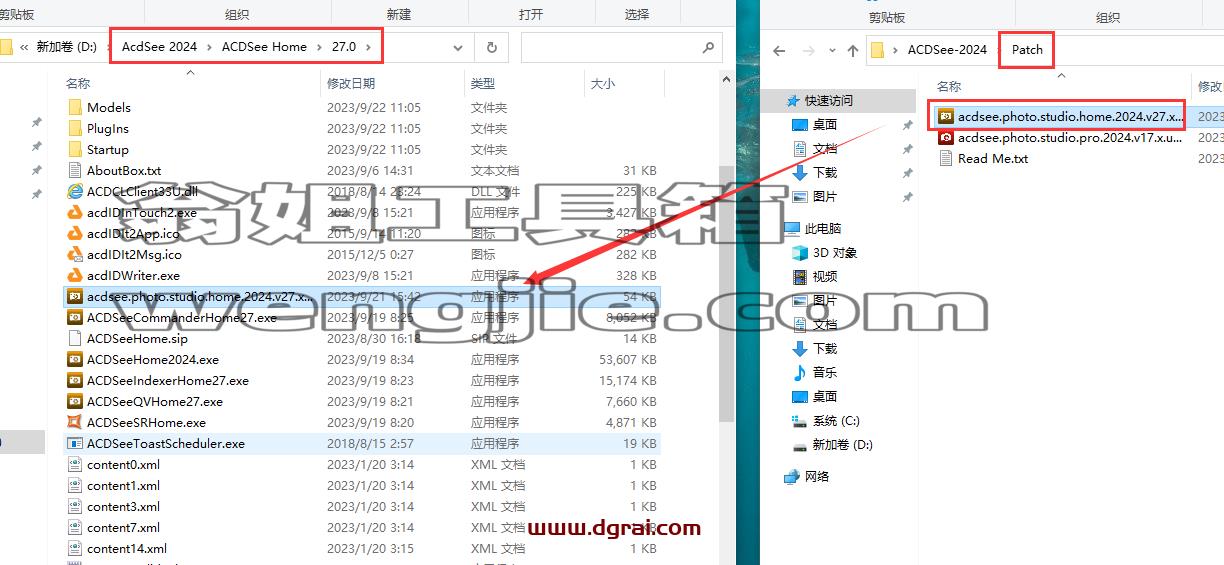Click the Models folder icon
This screenshot has height=565, width=1224.
[74, 107]
